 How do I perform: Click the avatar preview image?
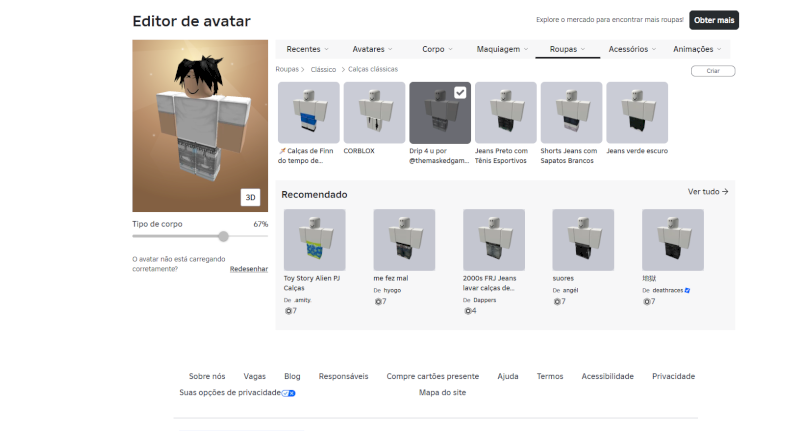pos(200,126)
